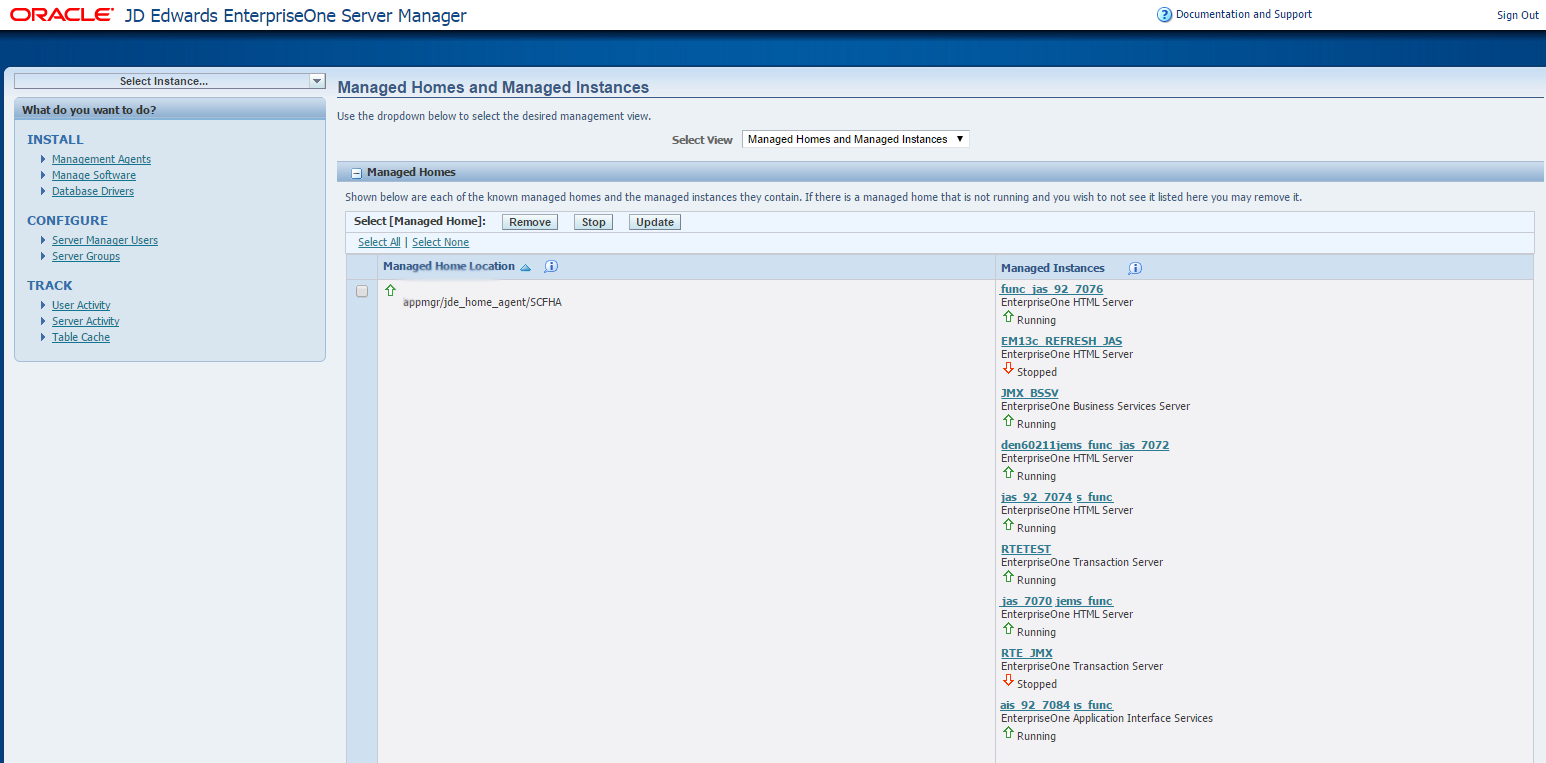
Task: Click the Managed Home Location column header
Action: click(449, 266)
